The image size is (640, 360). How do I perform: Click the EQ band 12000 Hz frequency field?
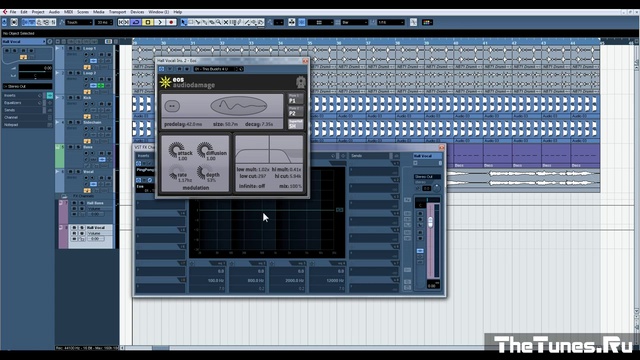click(x=327, y=280)
